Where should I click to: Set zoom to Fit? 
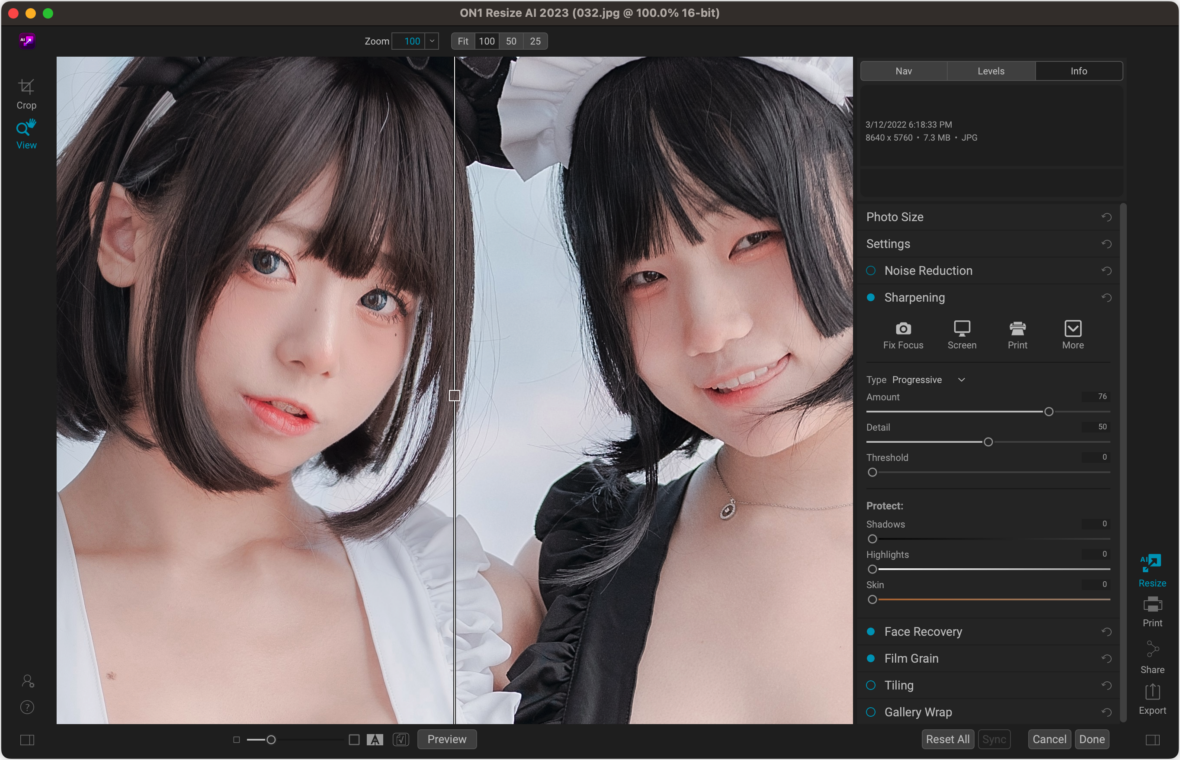pos(463,41)
